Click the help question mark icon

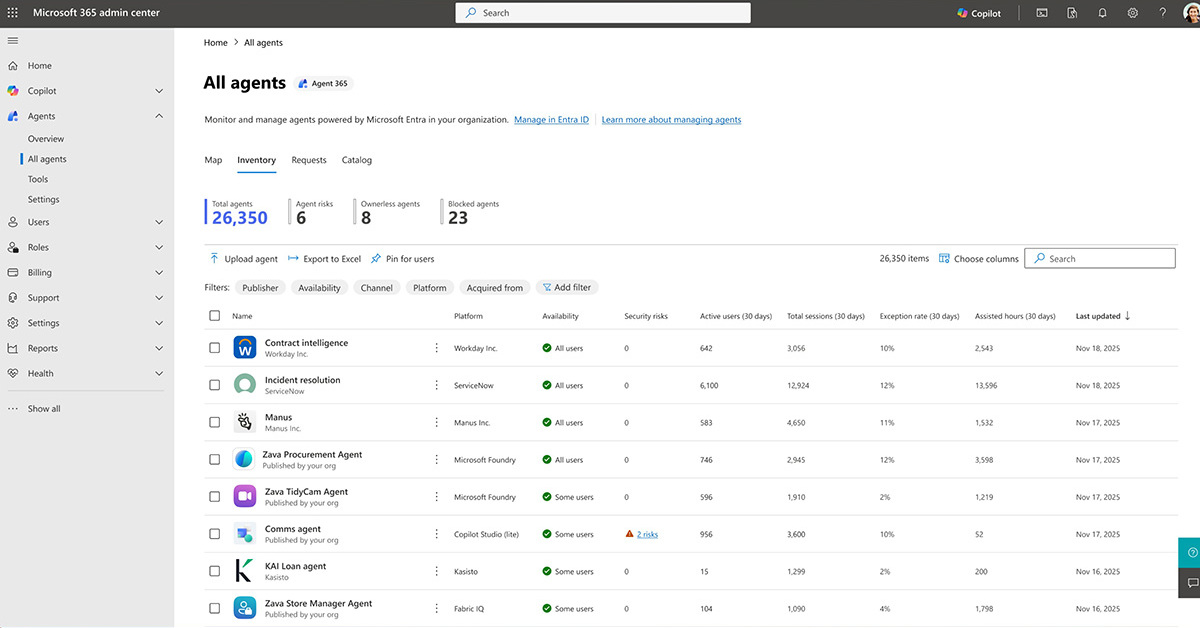[x=1162, y=13]
